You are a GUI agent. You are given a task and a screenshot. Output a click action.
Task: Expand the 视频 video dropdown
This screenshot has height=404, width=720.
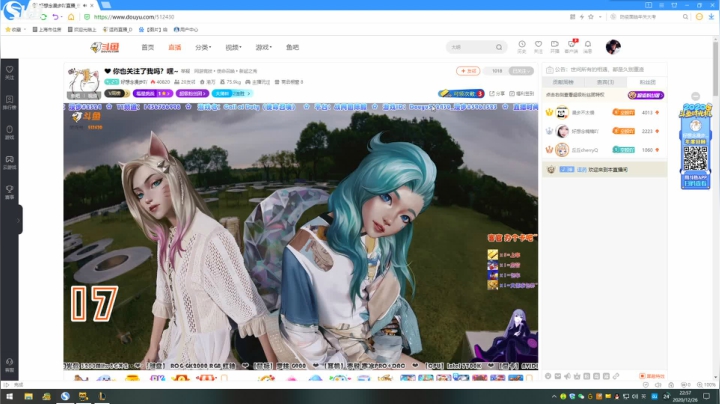[x=233, y=47]
